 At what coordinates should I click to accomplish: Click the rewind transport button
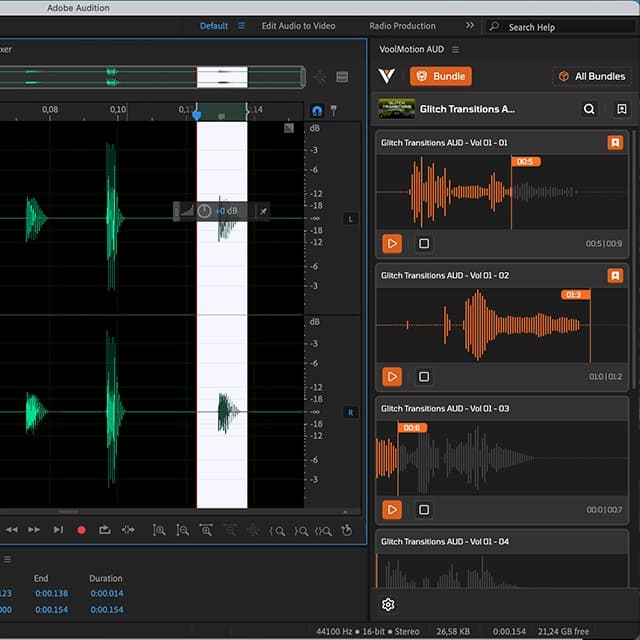pos(11,530)
